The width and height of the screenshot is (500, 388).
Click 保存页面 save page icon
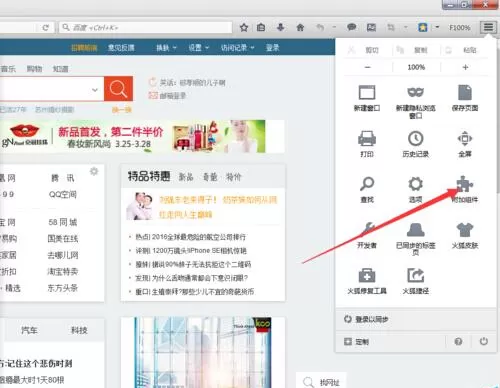click(x=465, y=98)
